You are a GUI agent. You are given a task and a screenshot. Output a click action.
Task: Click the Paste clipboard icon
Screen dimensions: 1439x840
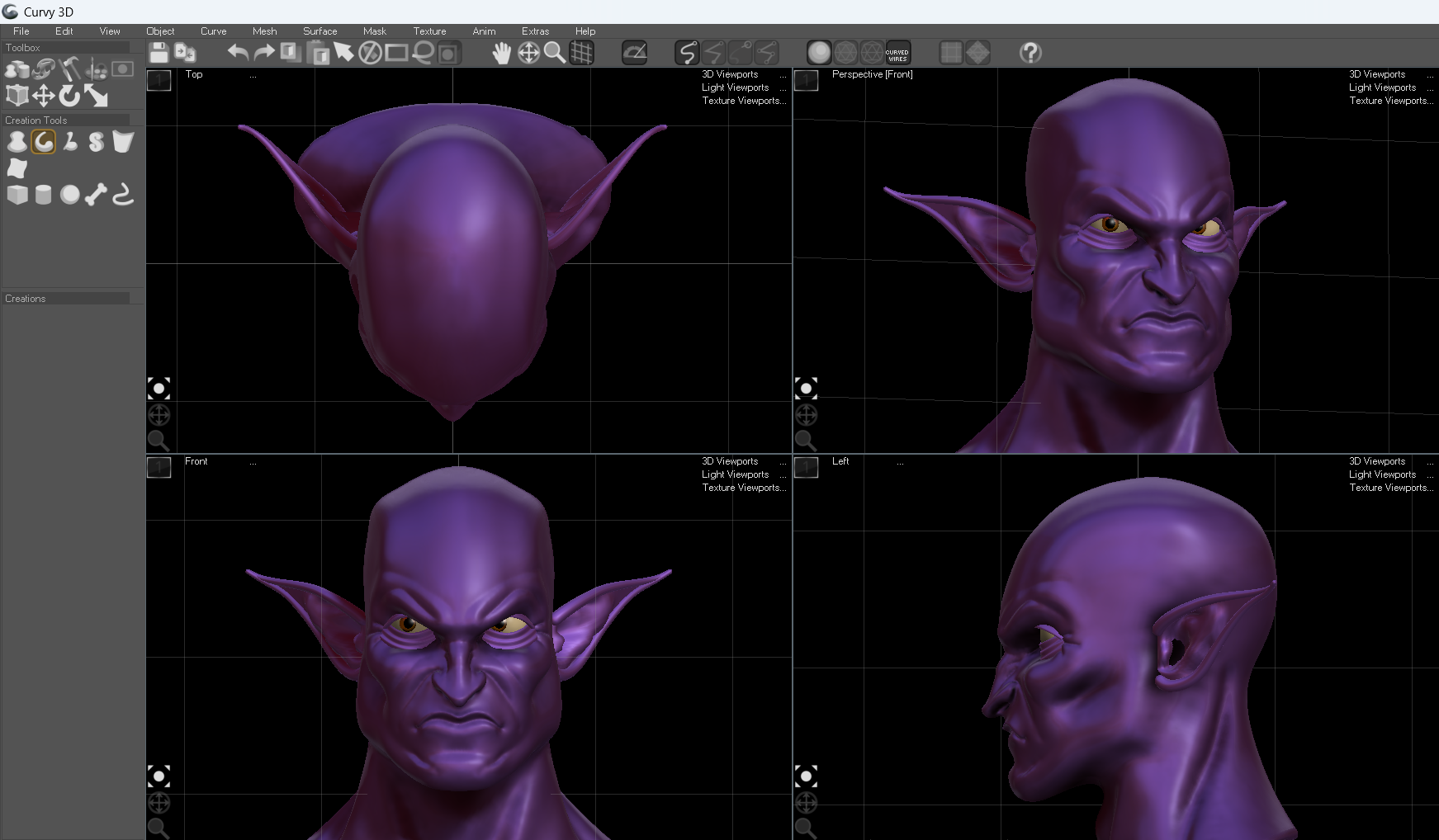coord(317,53)
